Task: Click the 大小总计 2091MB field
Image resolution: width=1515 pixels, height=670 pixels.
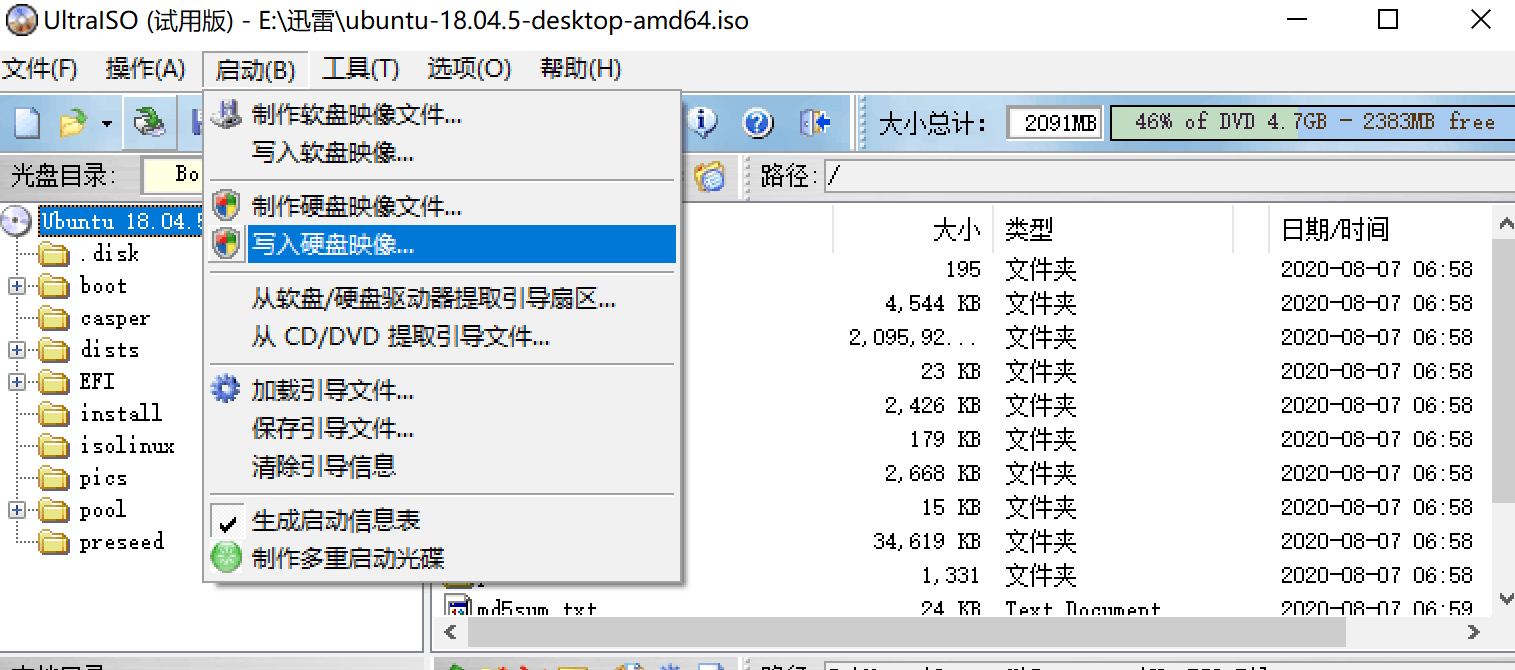Action: coord(1054,123)
